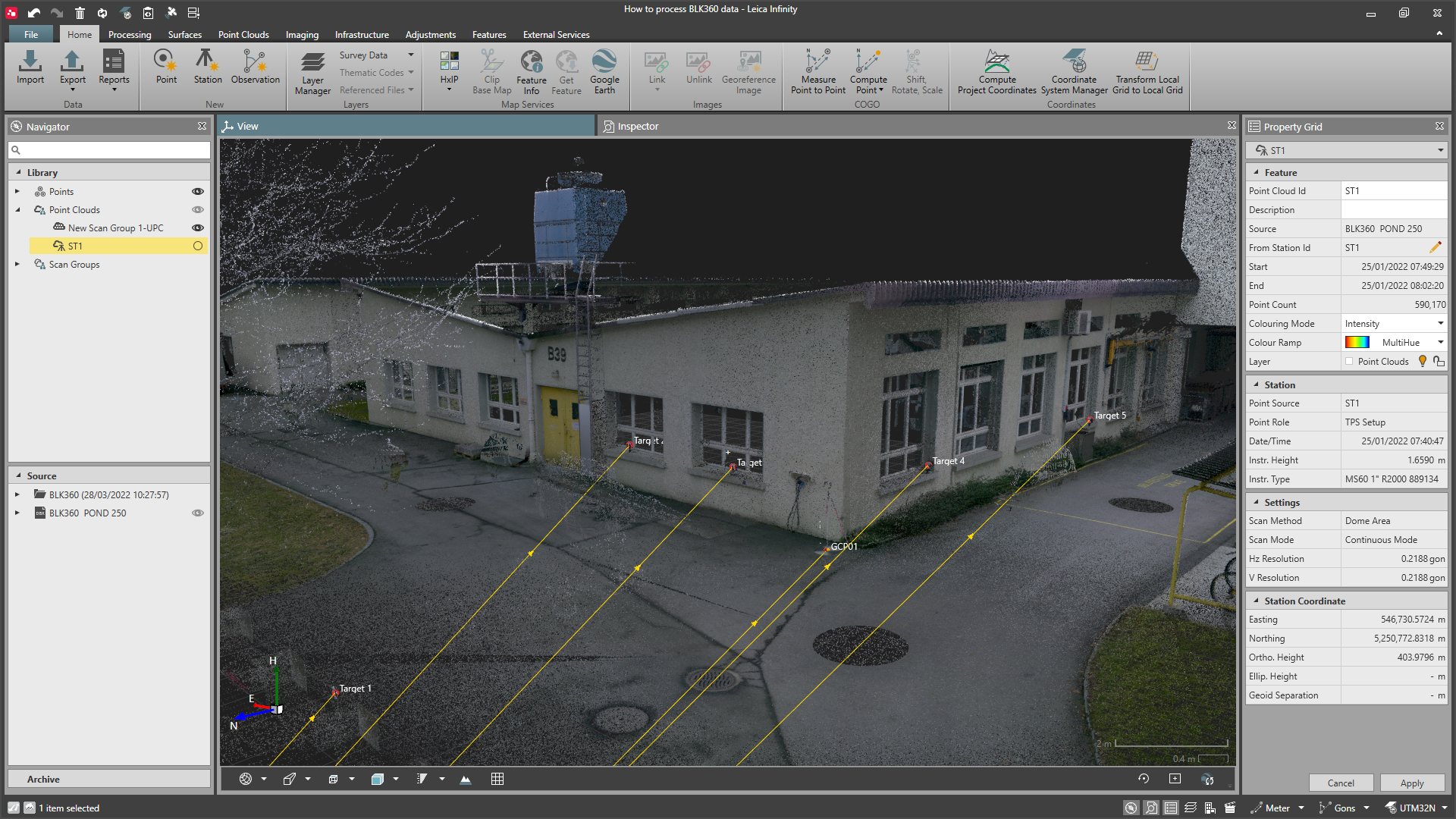
Task: Open the Layer Manager tool
Action: pyautogui.click(x=312, y=73)
